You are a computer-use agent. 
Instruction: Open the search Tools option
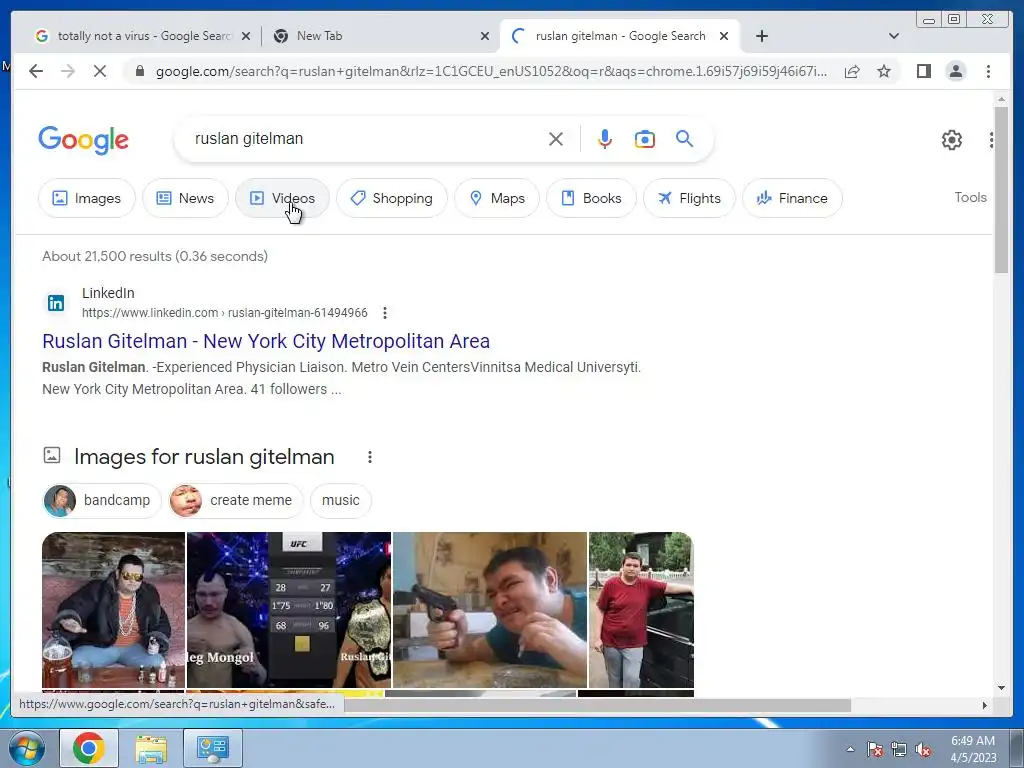tap(970, 197)
